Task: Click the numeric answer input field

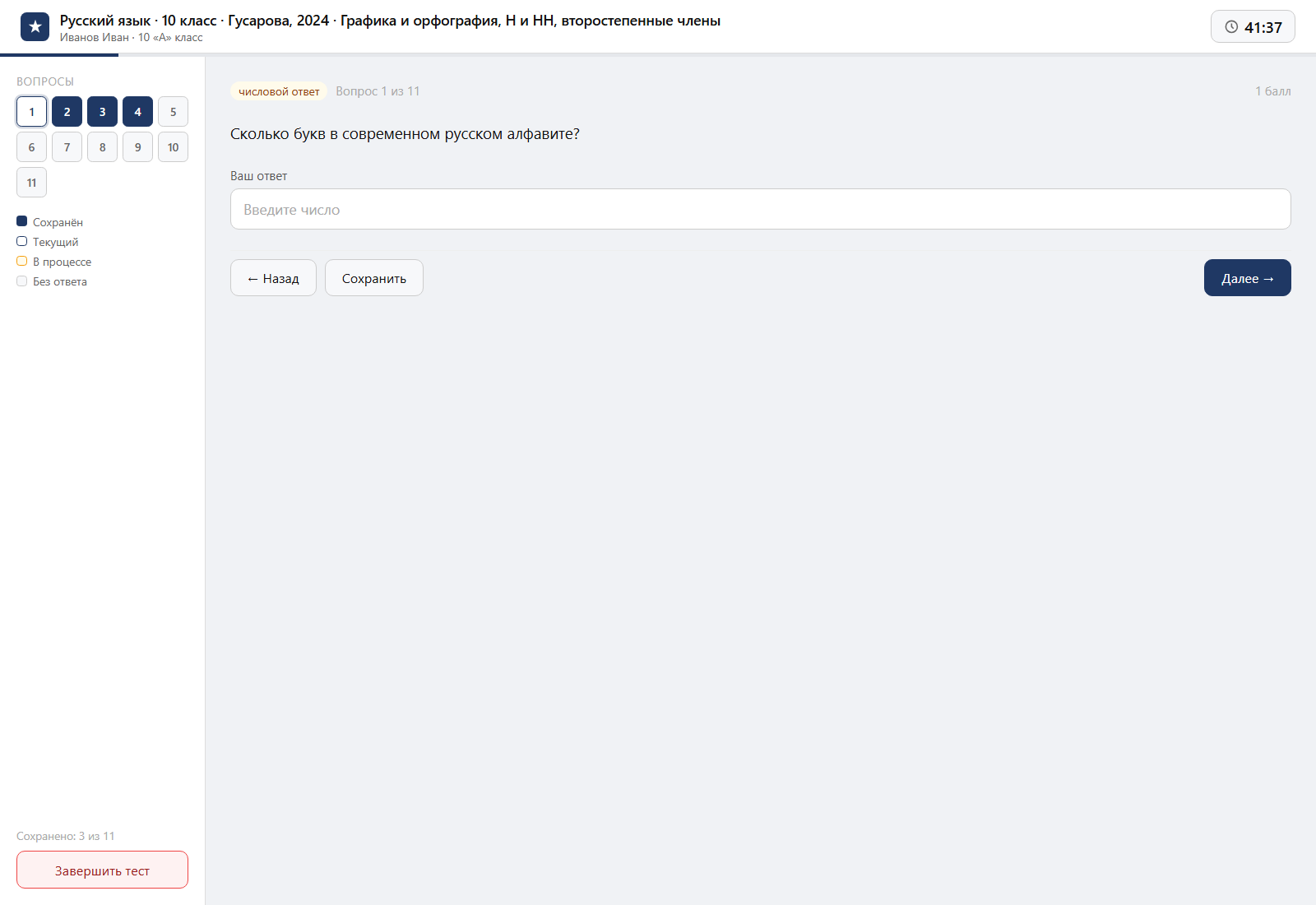Action: point(761,209)
